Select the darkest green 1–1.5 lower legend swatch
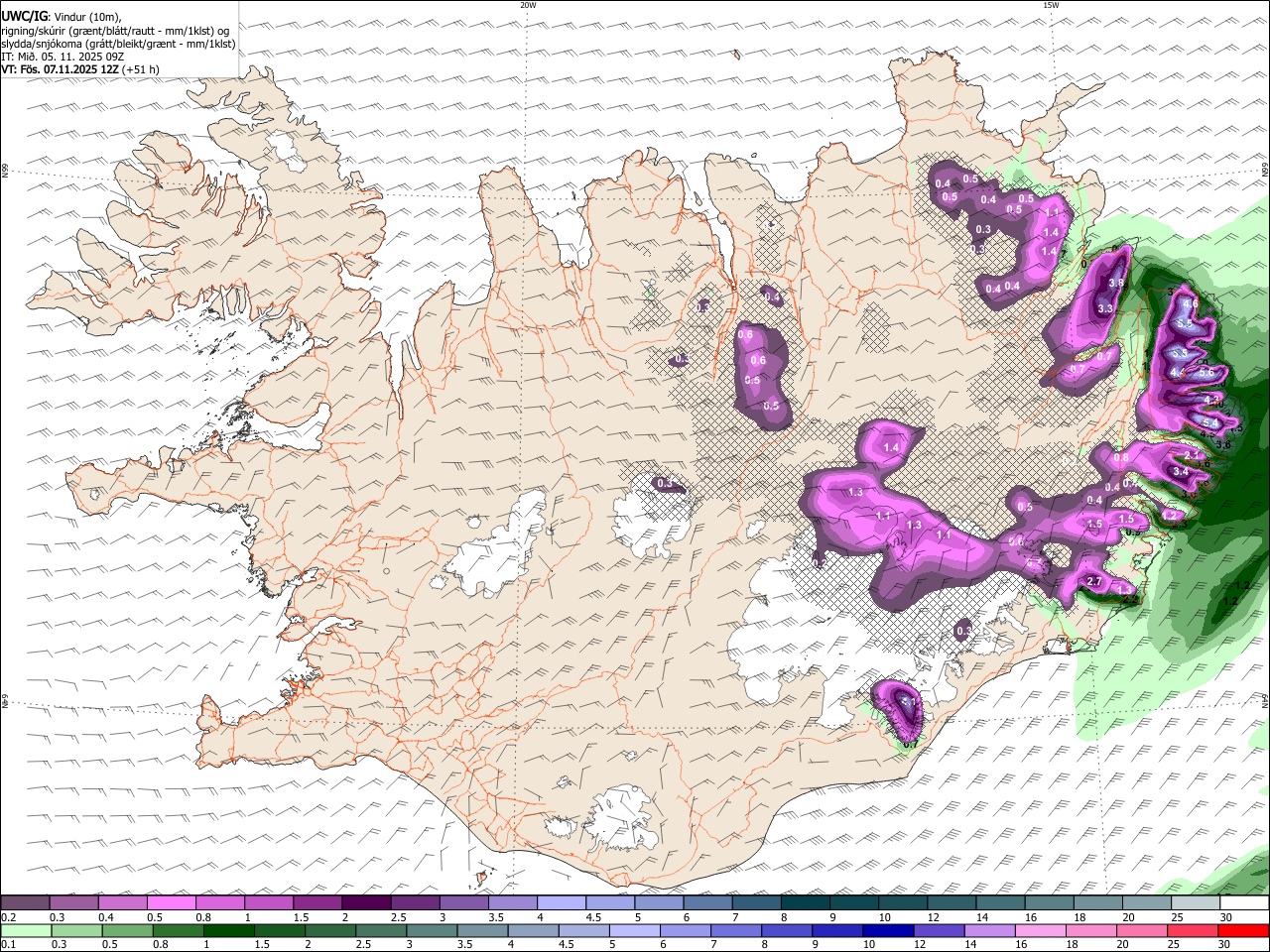Image resolution: width=1270 pixels, height=952 pixels. pos(228,930)
